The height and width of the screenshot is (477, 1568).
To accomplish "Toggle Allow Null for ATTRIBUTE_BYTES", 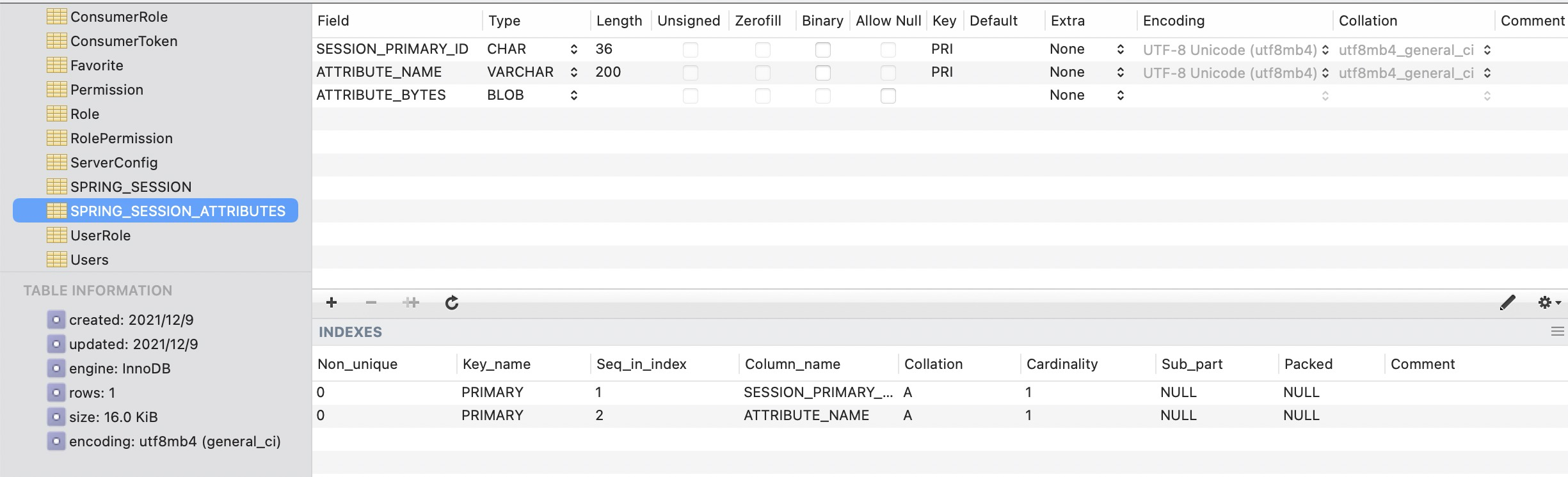I will tap(887, 95).
